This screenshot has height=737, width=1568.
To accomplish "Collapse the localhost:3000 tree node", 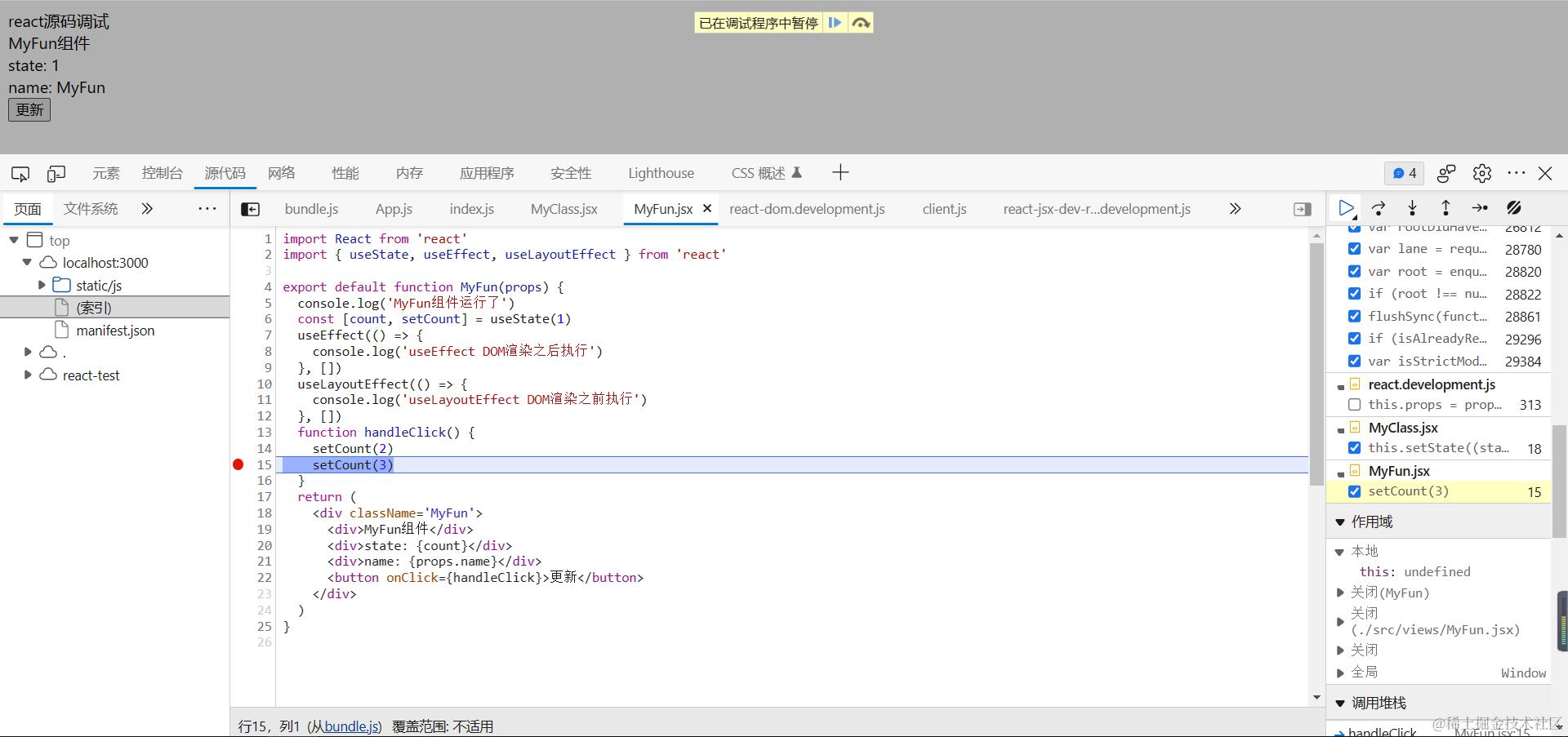I will pyautogui.click(x=27, y=262).
